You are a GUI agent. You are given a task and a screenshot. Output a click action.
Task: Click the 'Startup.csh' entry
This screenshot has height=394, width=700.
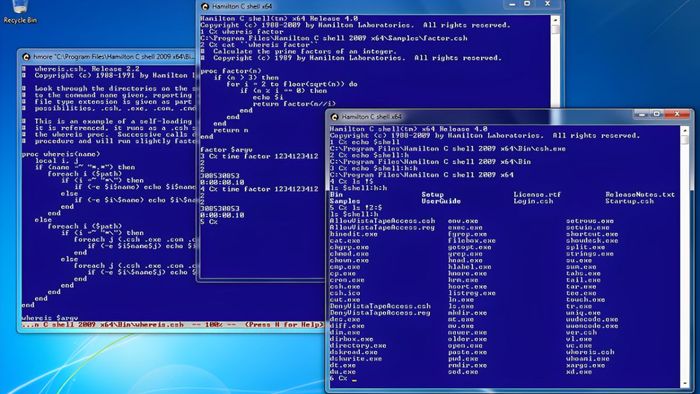click(629, 201)
